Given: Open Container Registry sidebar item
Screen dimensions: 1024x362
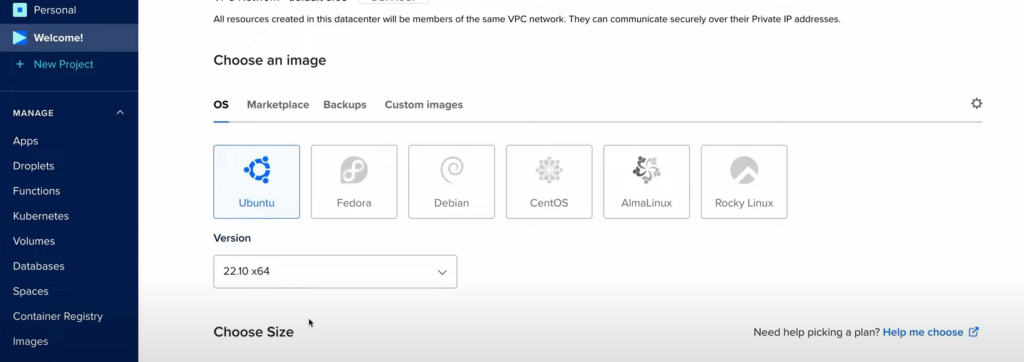Looking at the screenshot, I should [x=58, y=316].
